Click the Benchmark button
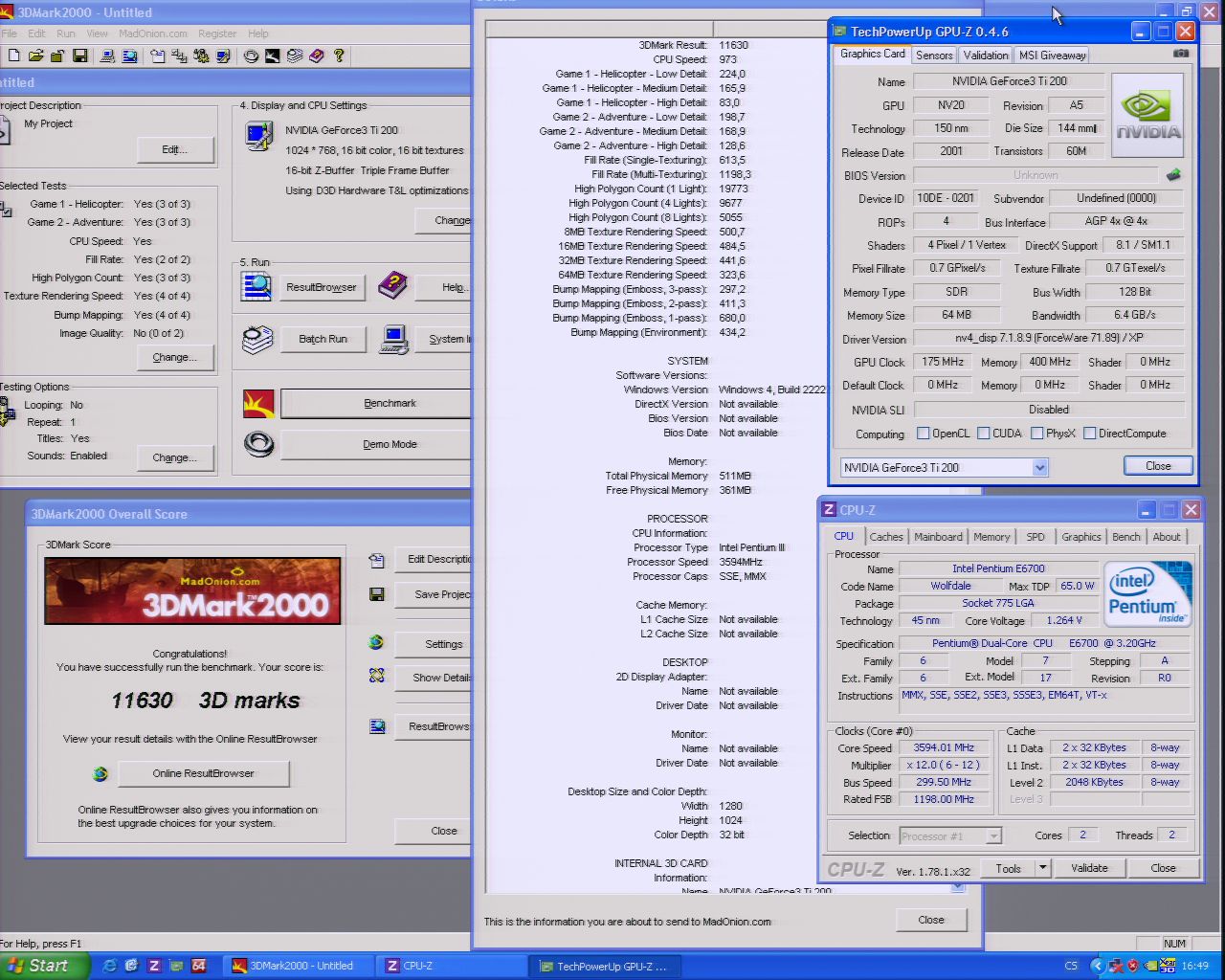1225x980 pixels. (x=375, y=404)
